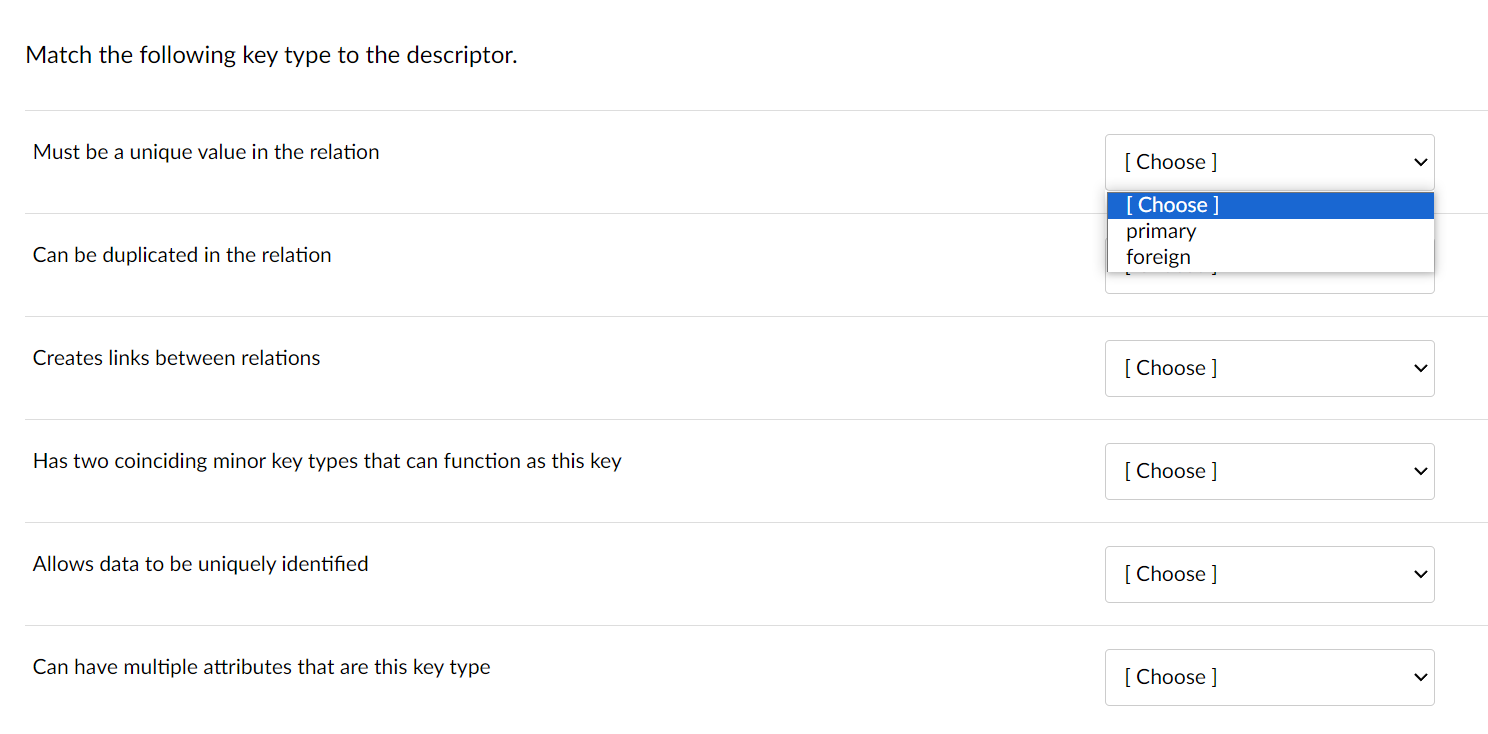This screenshot has width=1488, height=734.
Task: Choose the highlighted "[ Choose ]" option
Action: (x=1172, y=204)
